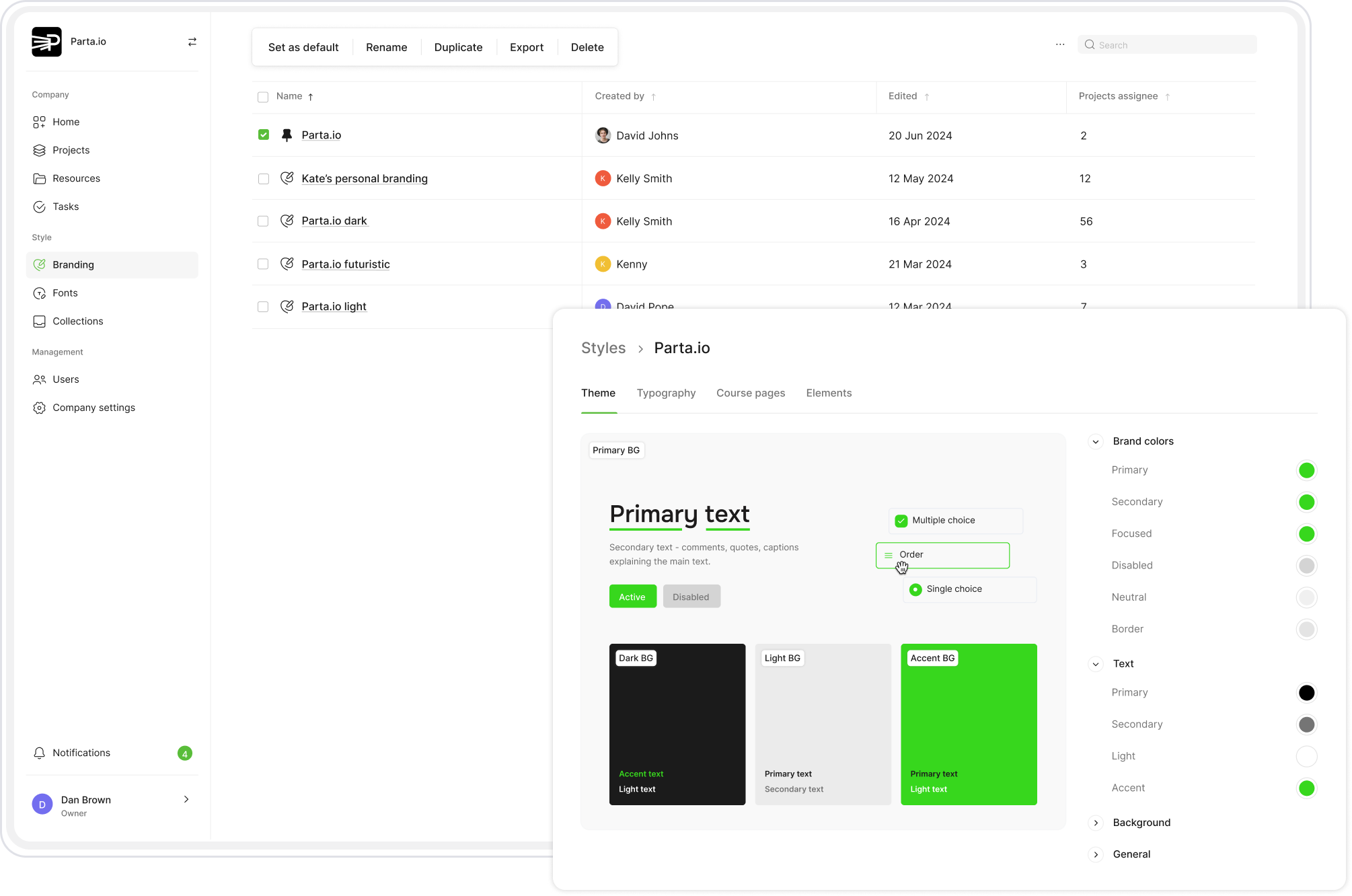Click the Text Primary black color swatch
This screenshot has height=896, width=1352.
click(x=1306, y=693)
